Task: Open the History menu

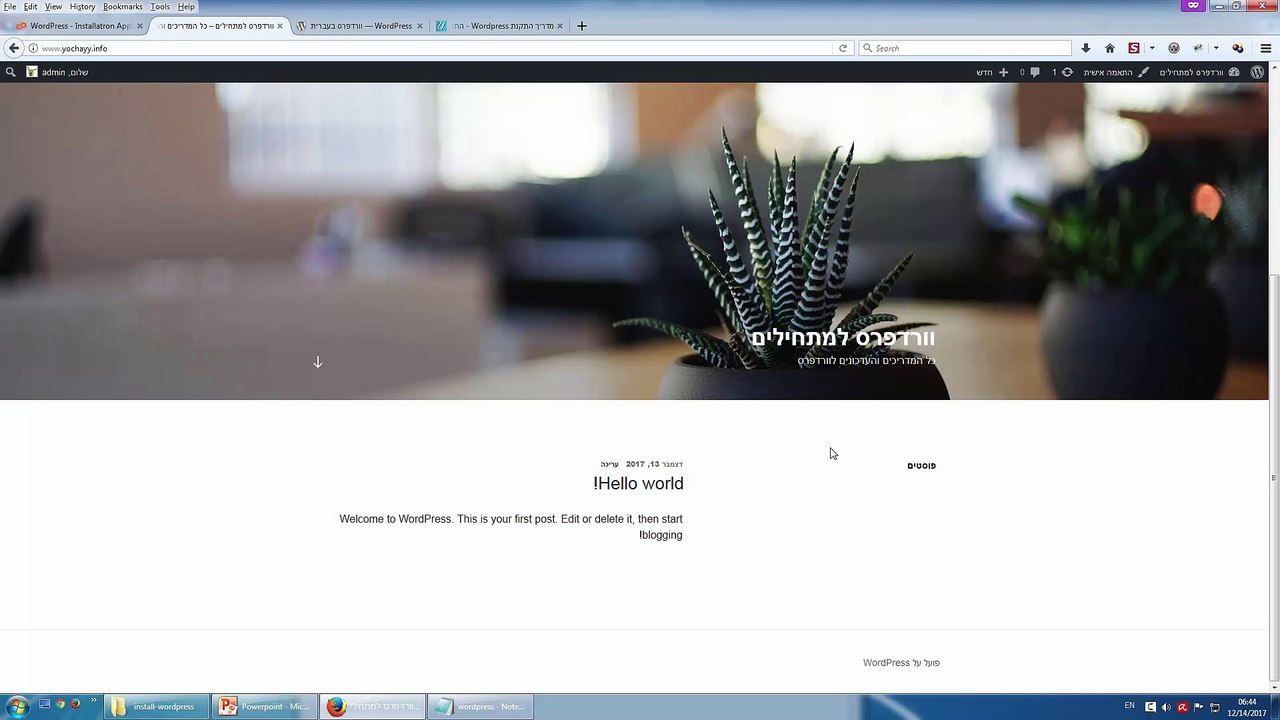Action: point(83,7)
